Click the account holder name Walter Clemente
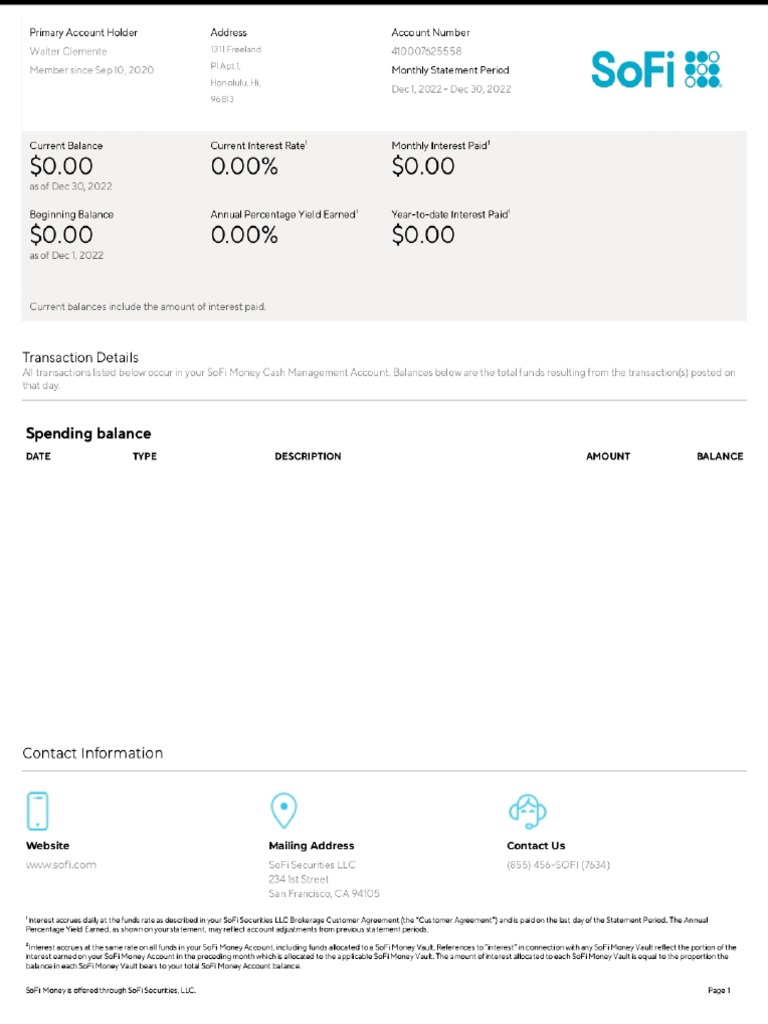The width and height of the screenshot is (768, 1024). point(68,51)
